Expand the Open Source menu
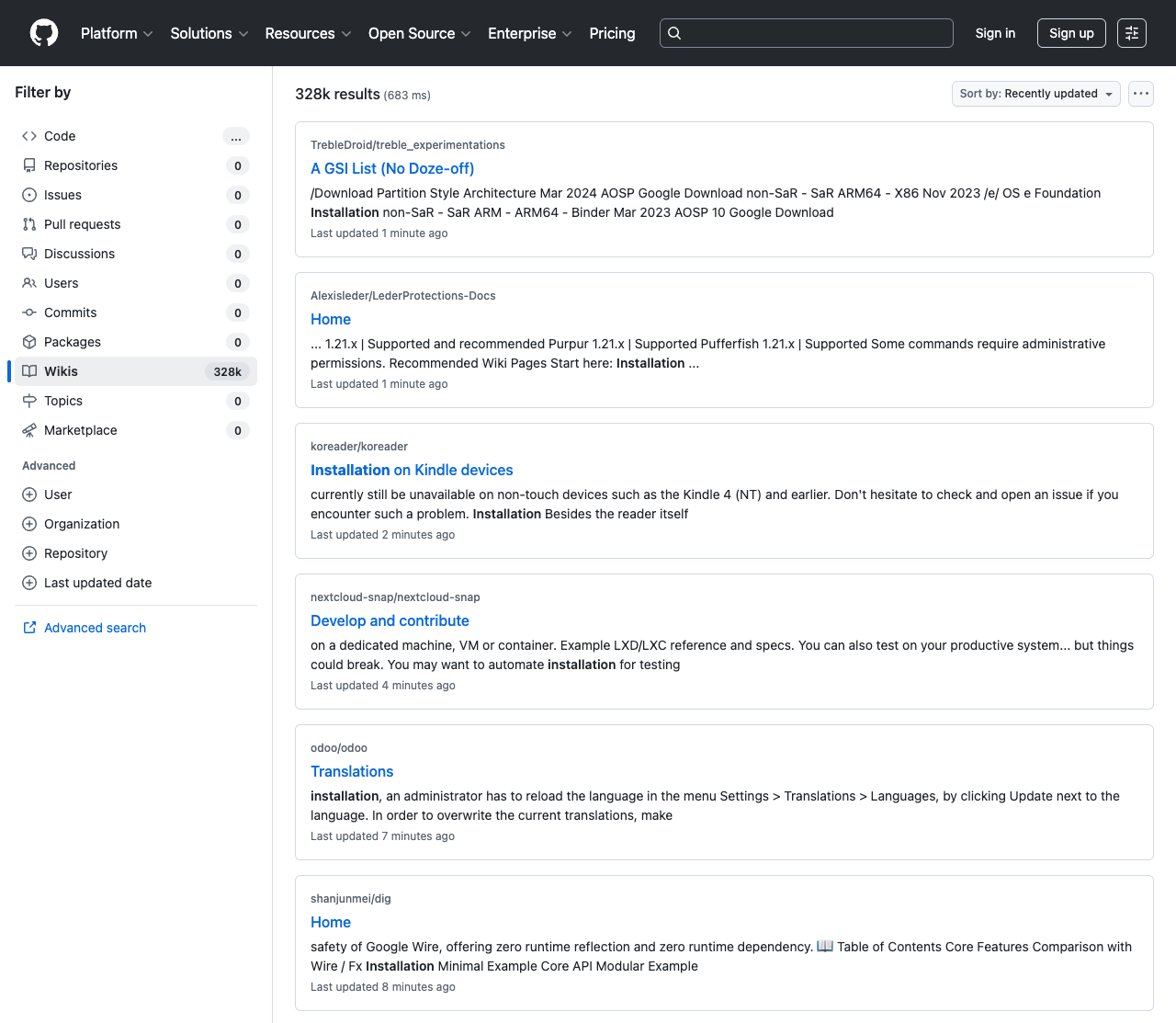The image size is (1176, 1023). click(419, 33)
